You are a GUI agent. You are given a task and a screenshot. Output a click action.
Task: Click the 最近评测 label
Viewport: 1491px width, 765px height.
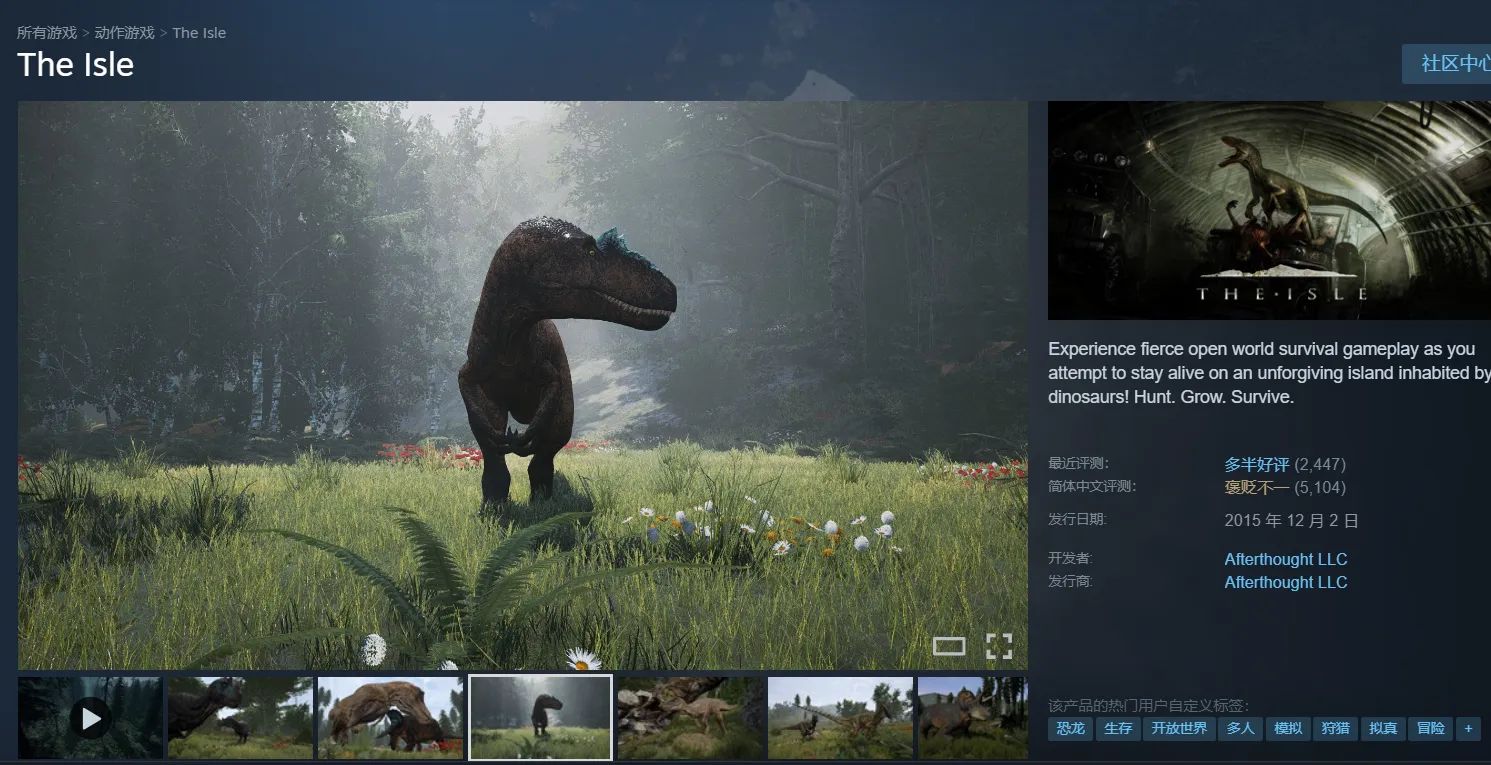pyautogui.click(x=1078, y=463)
